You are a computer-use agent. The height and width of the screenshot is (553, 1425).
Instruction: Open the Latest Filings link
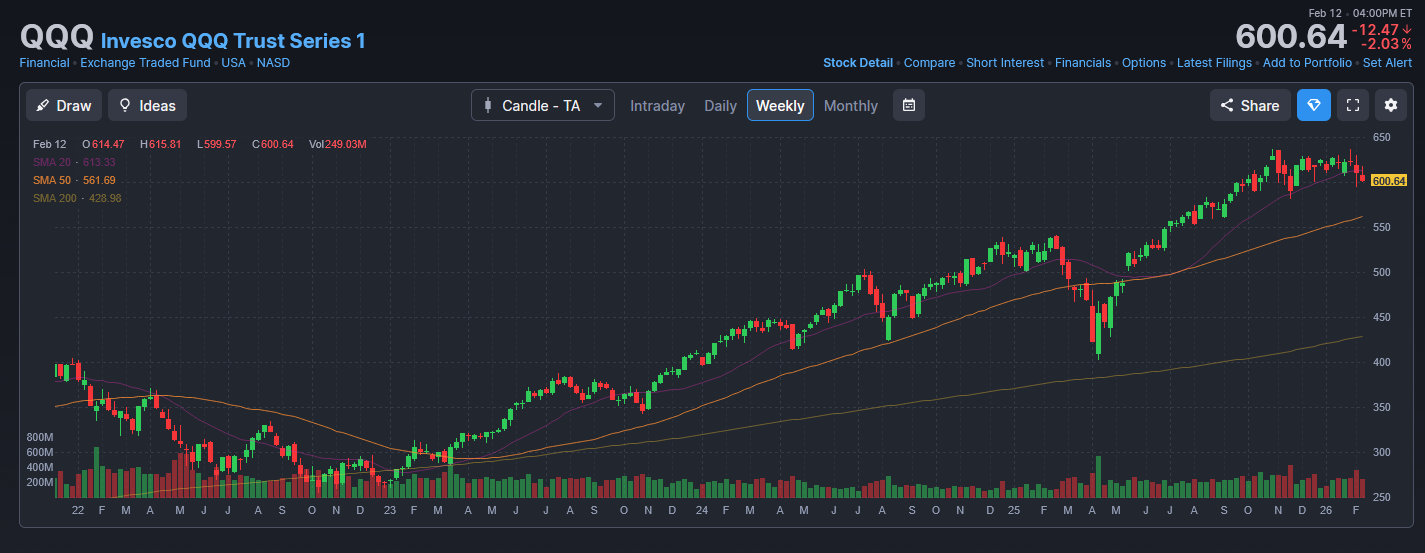point(1214,63)
